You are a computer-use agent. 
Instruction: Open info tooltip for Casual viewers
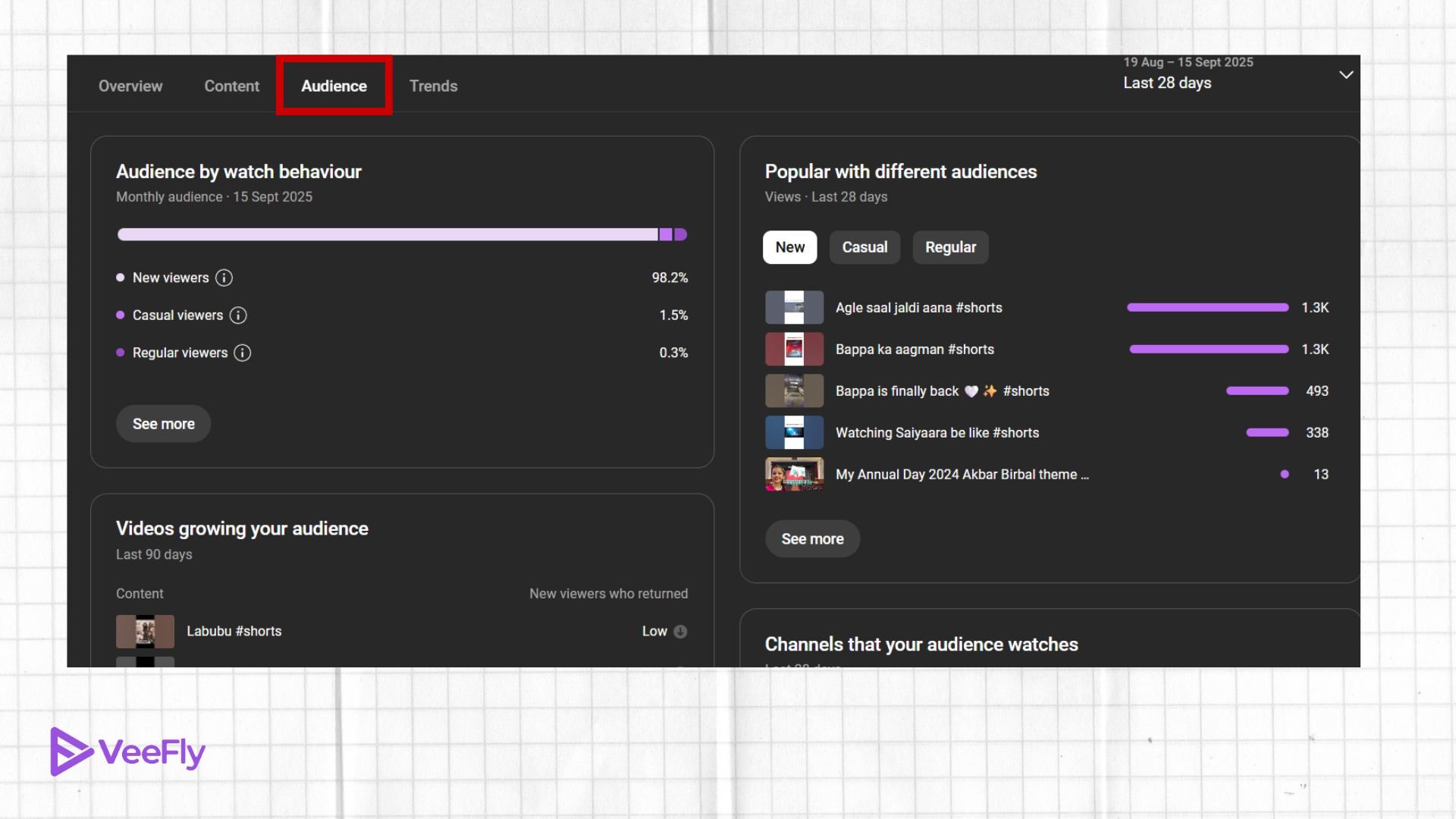tap(238, 315)
